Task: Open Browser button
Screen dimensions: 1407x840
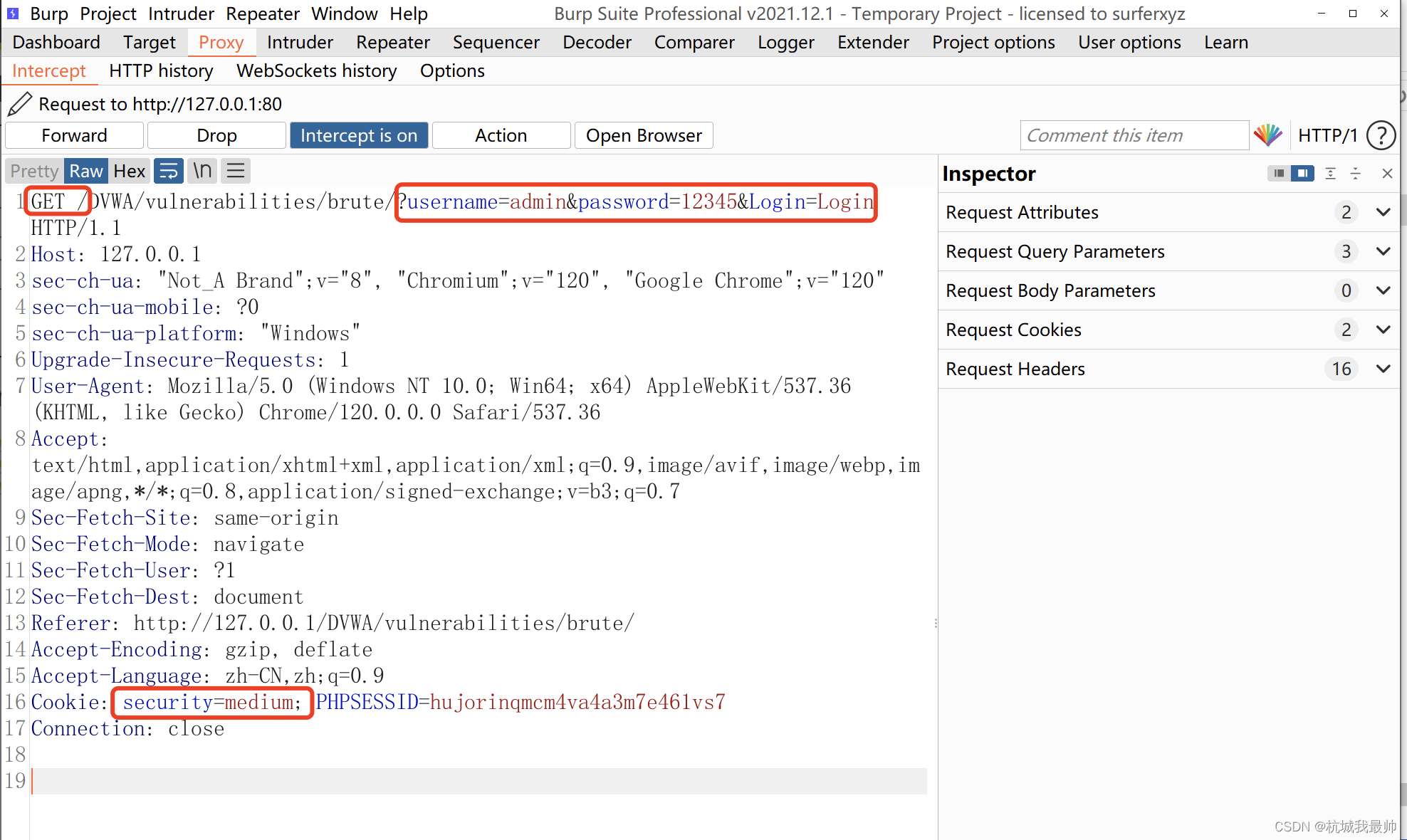Action: [644, 135]
